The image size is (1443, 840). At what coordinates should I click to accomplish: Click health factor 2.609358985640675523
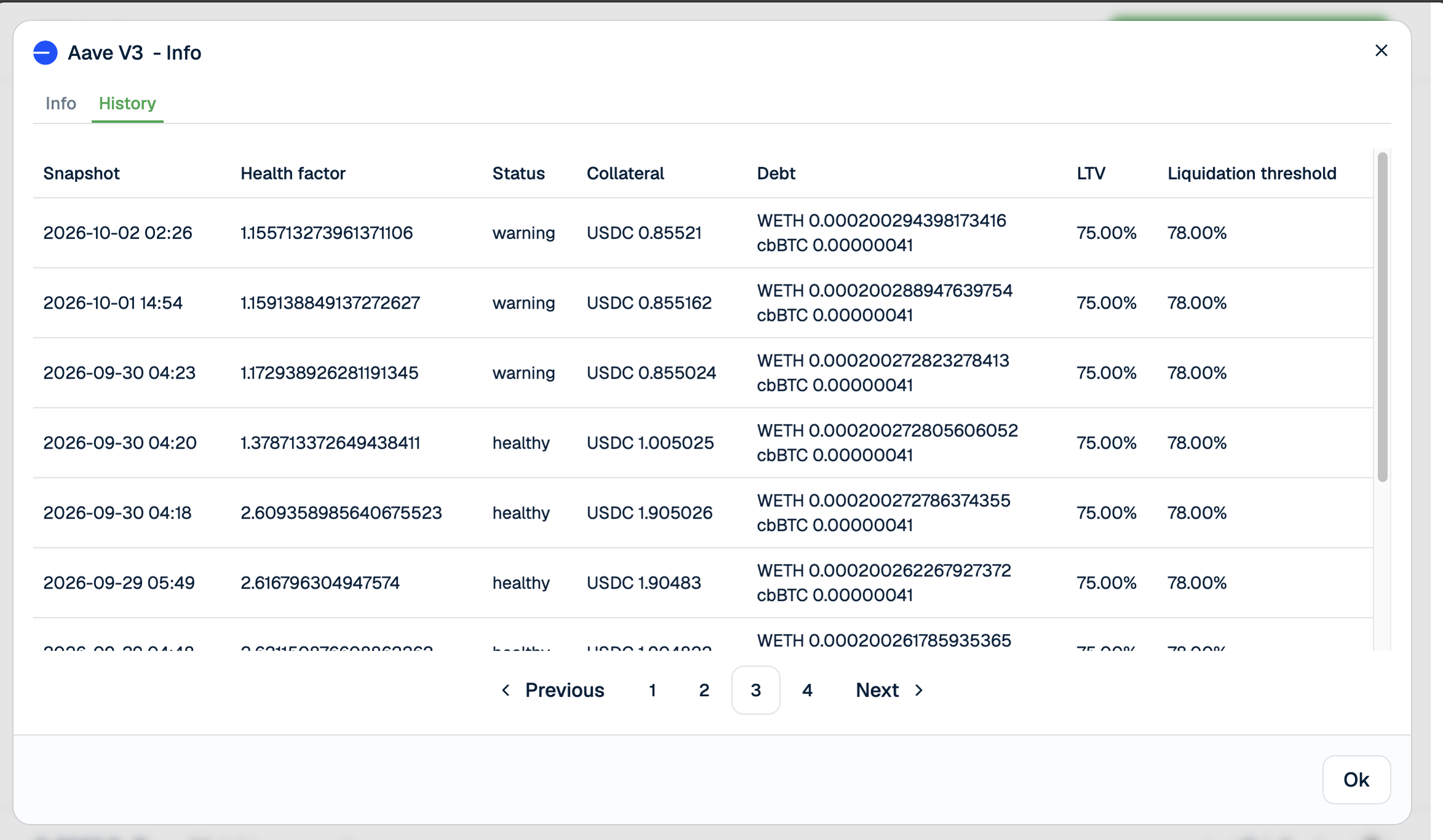click(x=341, y=513)
